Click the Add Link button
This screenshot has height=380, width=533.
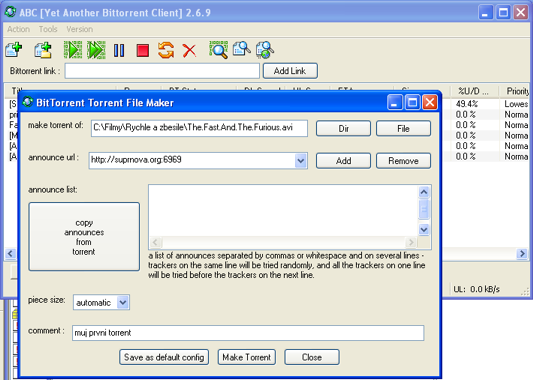(x=290, y=71)
